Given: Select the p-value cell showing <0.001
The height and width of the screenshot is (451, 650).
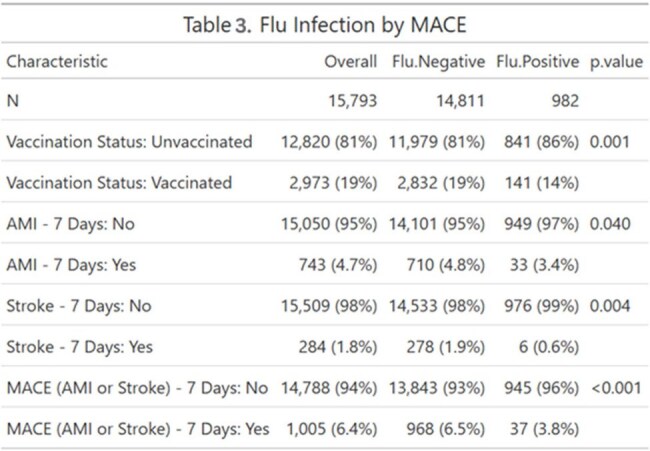Looking at the screenshot, I should point(616,388).
